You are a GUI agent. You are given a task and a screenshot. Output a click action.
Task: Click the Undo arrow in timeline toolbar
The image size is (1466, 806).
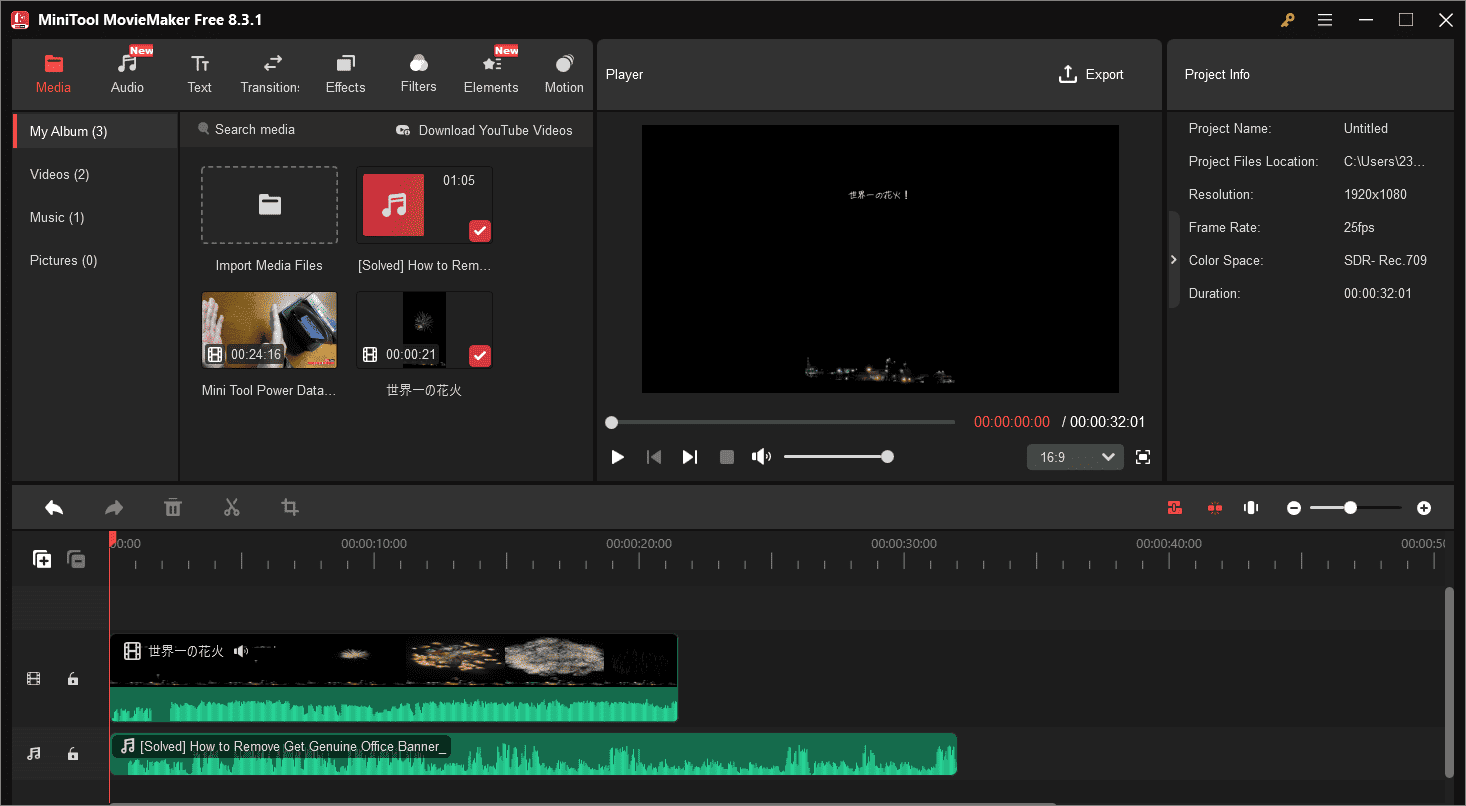54,508
